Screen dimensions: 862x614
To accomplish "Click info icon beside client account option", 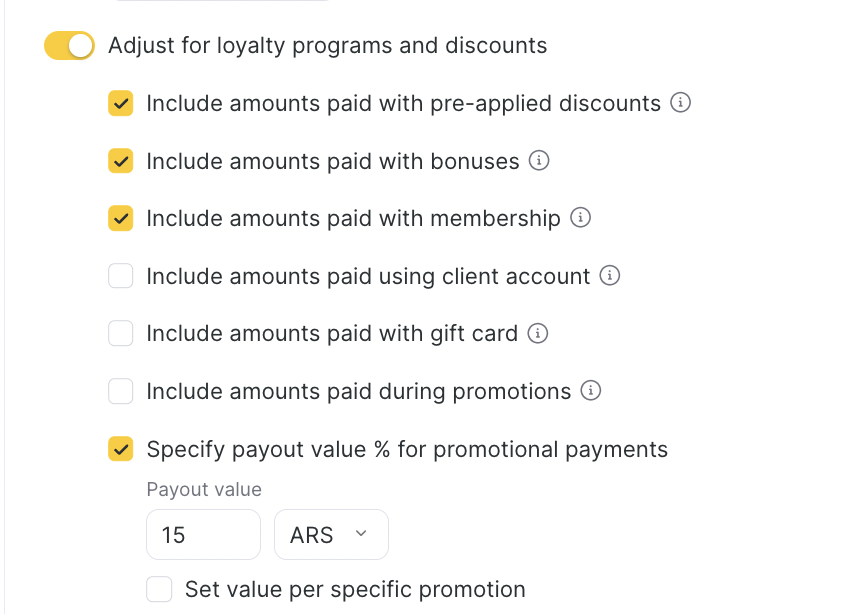I will (x=610, y=276).
